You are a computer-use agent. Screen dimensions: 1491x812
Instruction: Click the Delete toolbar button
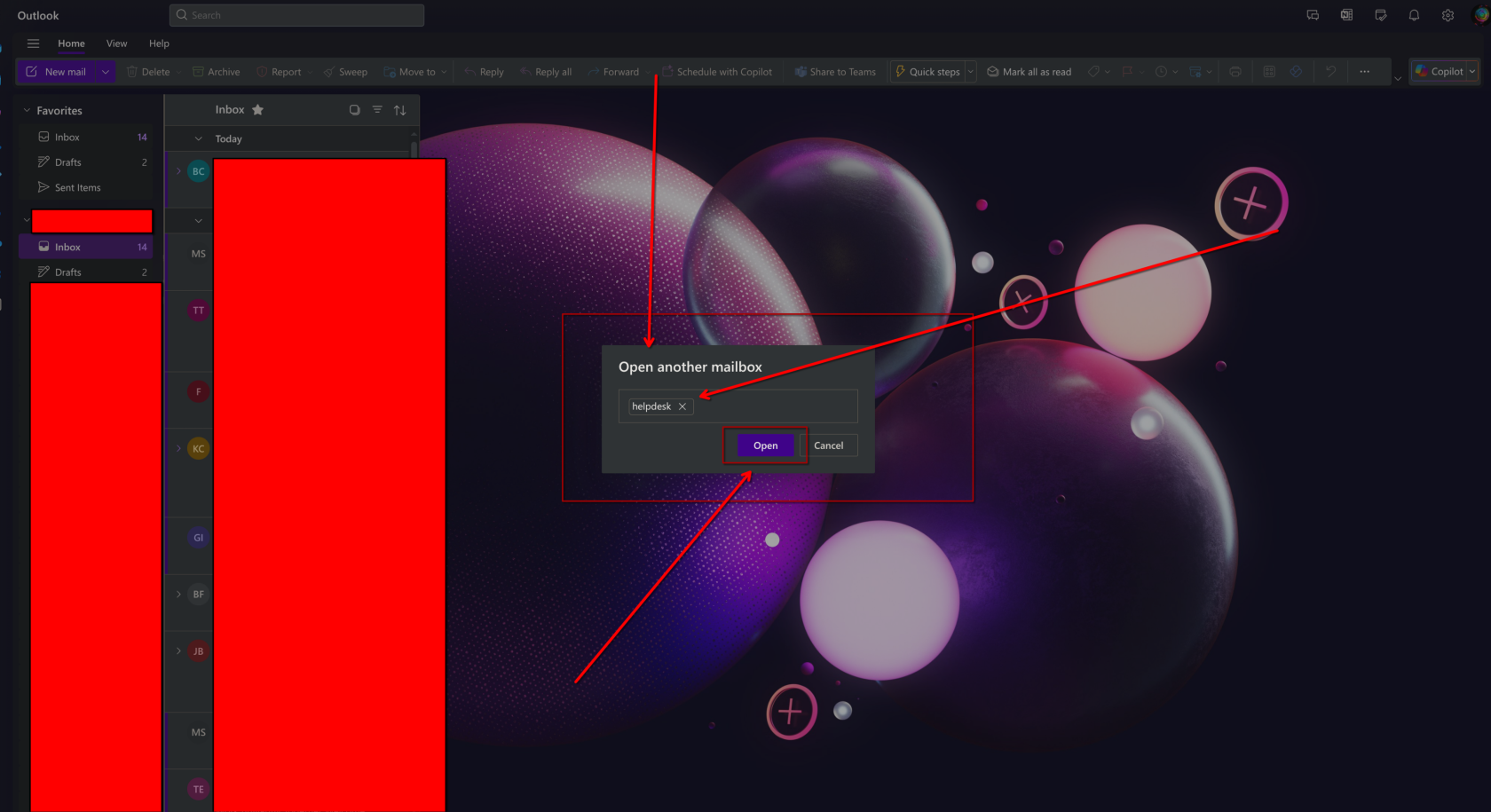pos(148,72)
